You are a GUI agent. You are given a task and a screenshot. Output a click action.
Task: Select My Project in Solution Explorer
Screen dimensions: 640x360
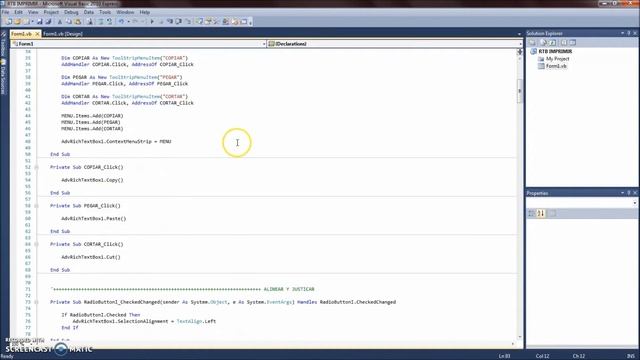[x=558, y=59]
